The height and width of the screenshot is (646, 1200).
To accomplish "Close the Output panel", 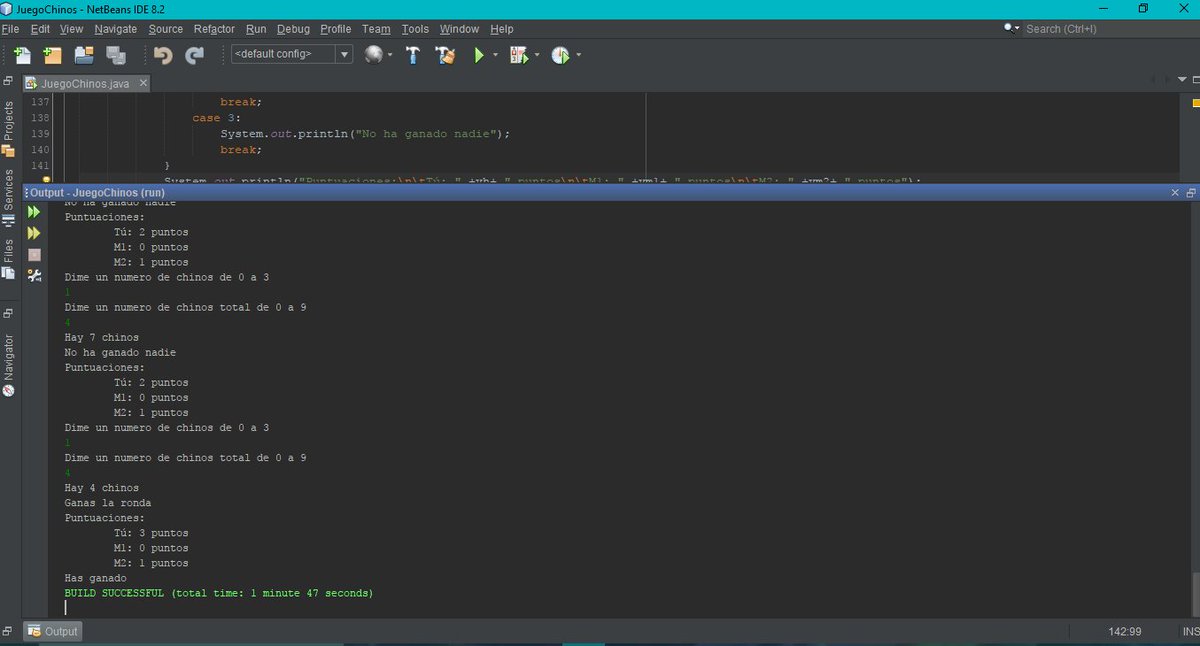I will point(1176,192).
